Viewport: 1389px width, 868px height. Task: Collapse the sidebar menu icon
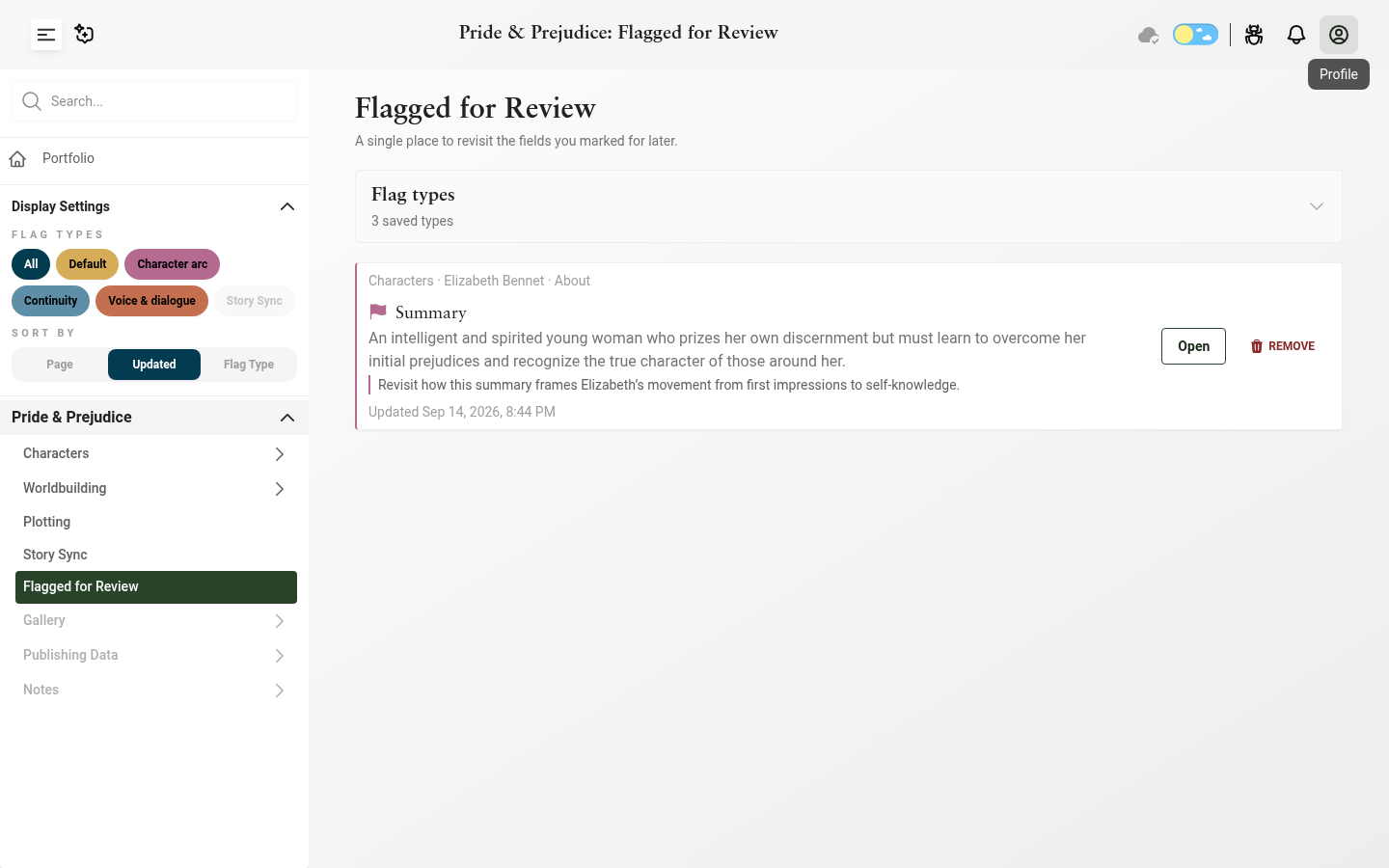(46, 35)
